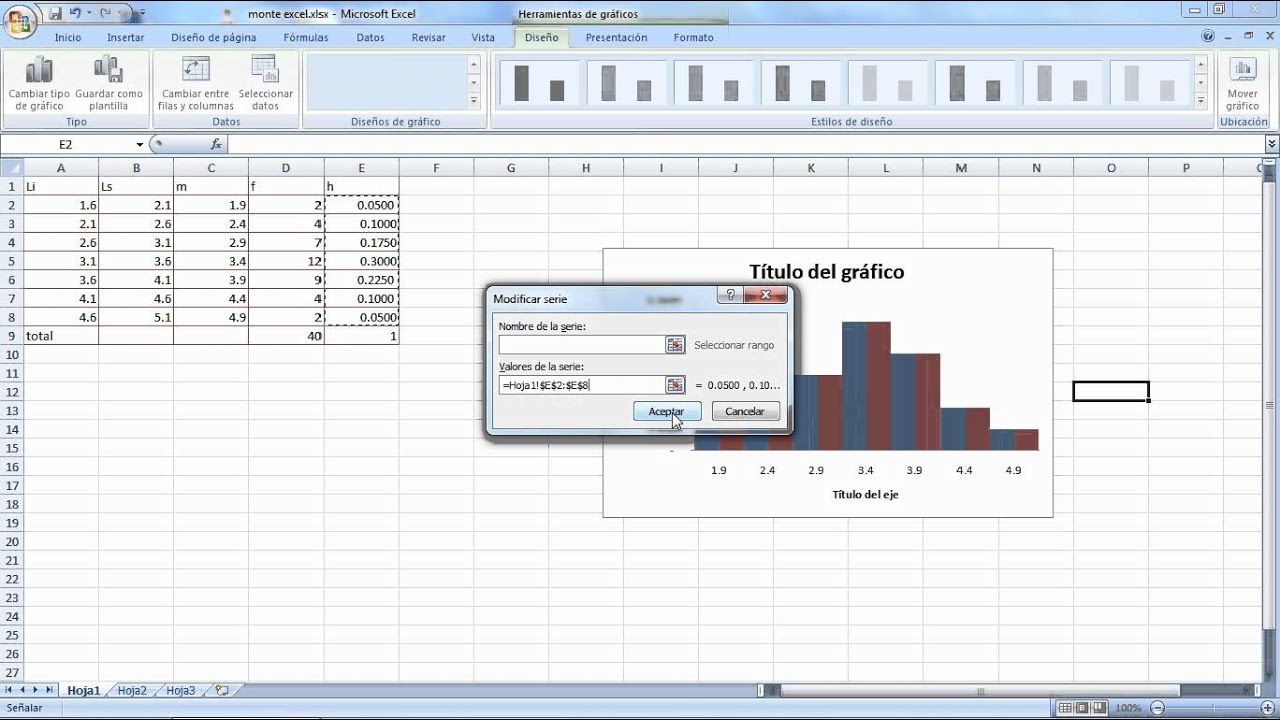Click range selector icon for Nombre de la serie

675,344
